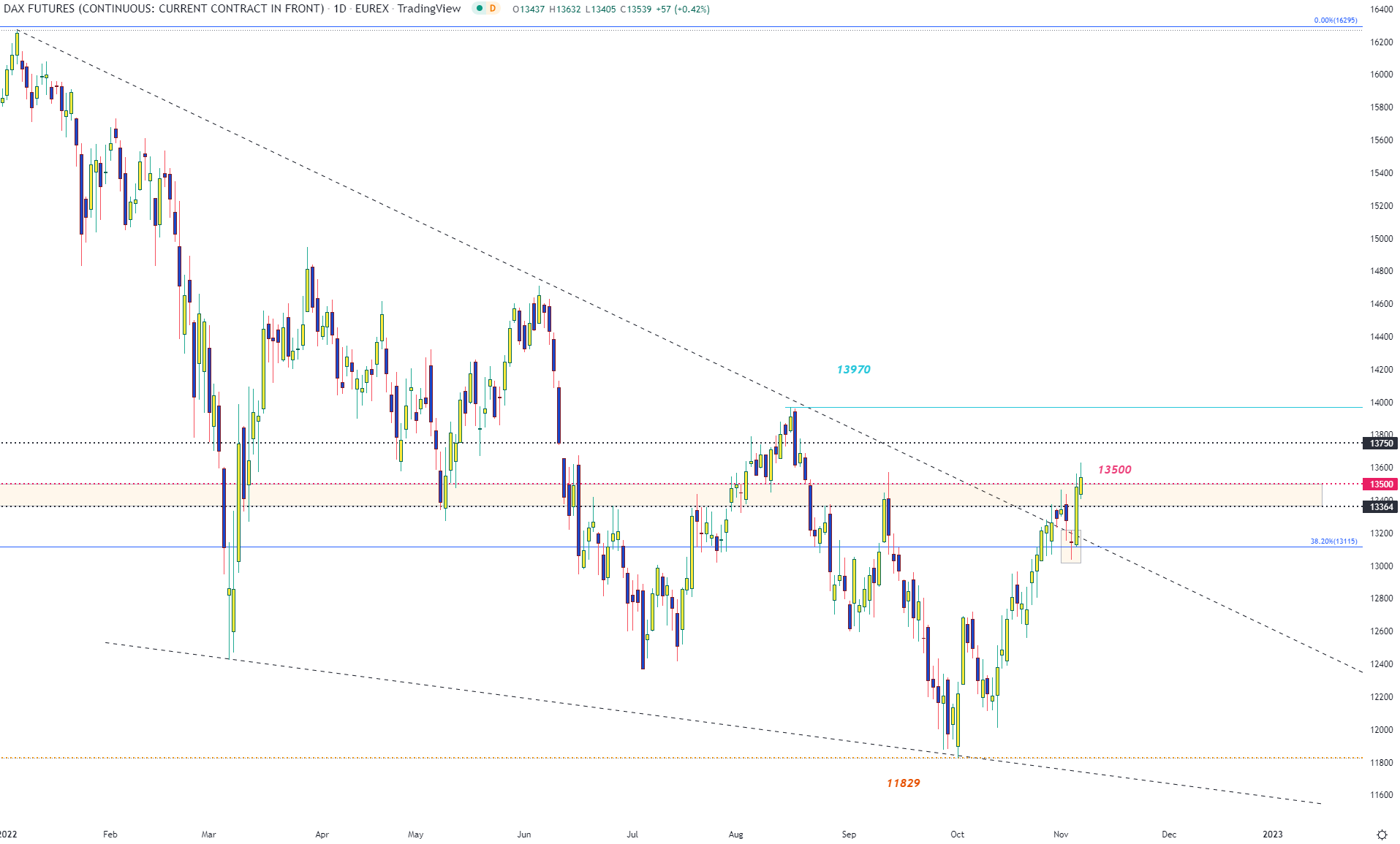This screenshot has height=844, width=1400.
Task: Click 13200 on the price axis
Action: (x=1381, y=533)
